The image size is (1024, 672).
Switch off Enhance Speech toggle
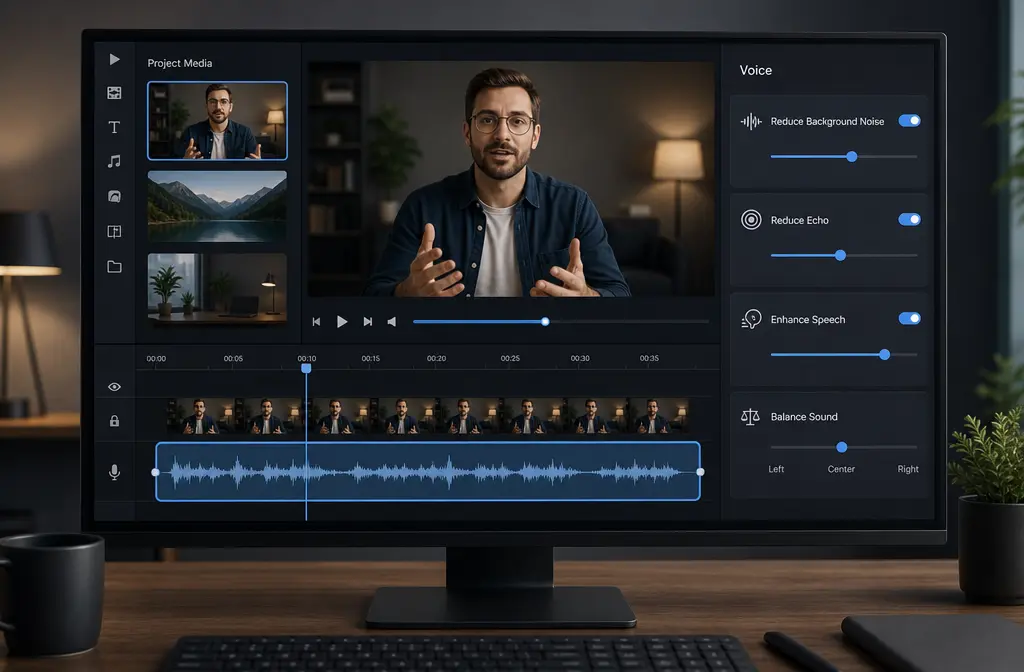pyautogui.click(x=909, y=318)
